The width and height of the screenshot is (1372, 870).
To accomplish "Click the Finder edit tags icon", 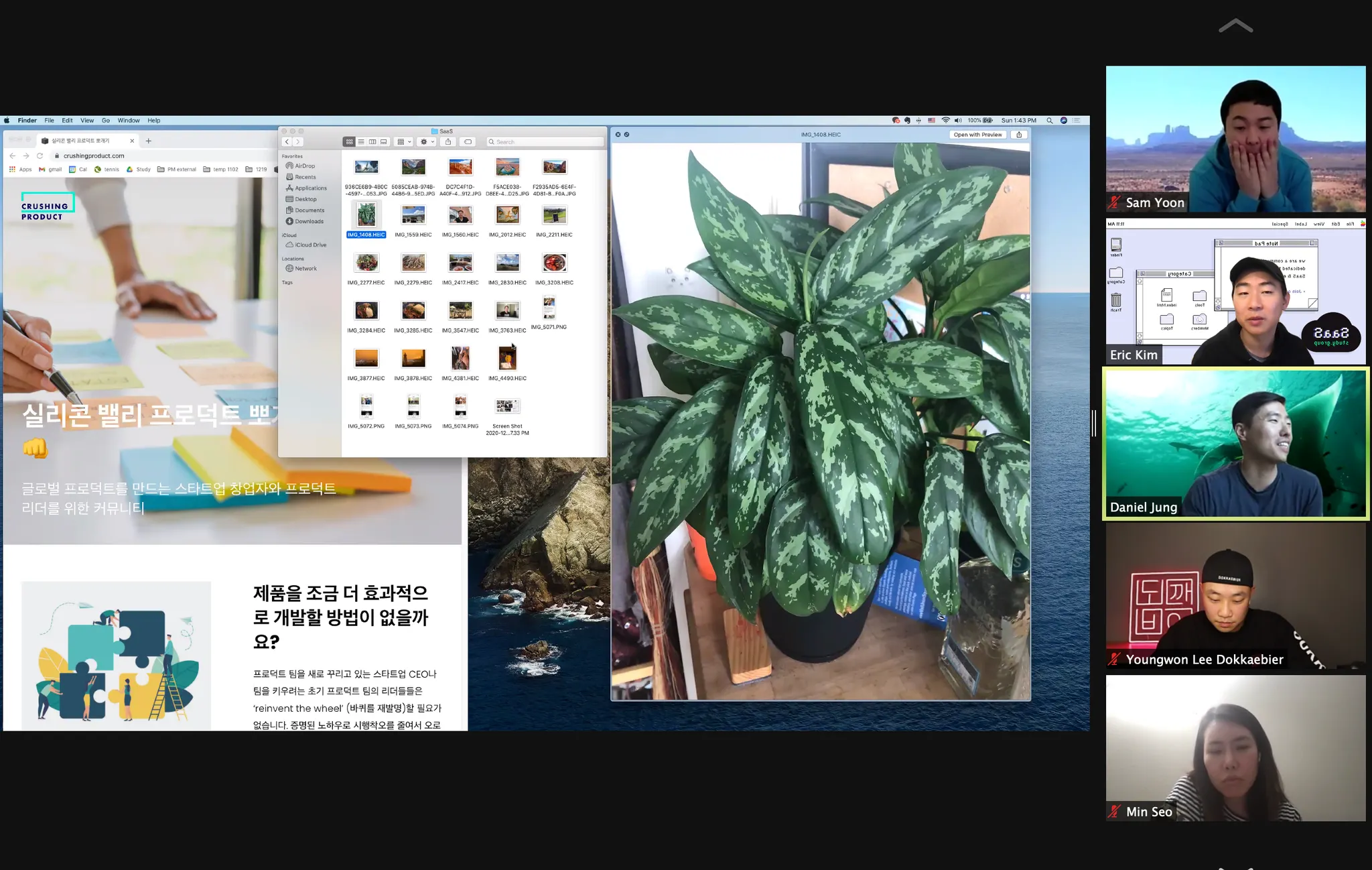I will tap(468, 141).
